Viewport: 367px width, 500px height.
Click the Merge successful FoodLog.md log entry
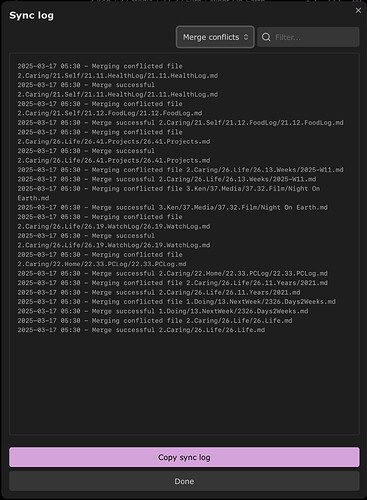click(180, 123)
